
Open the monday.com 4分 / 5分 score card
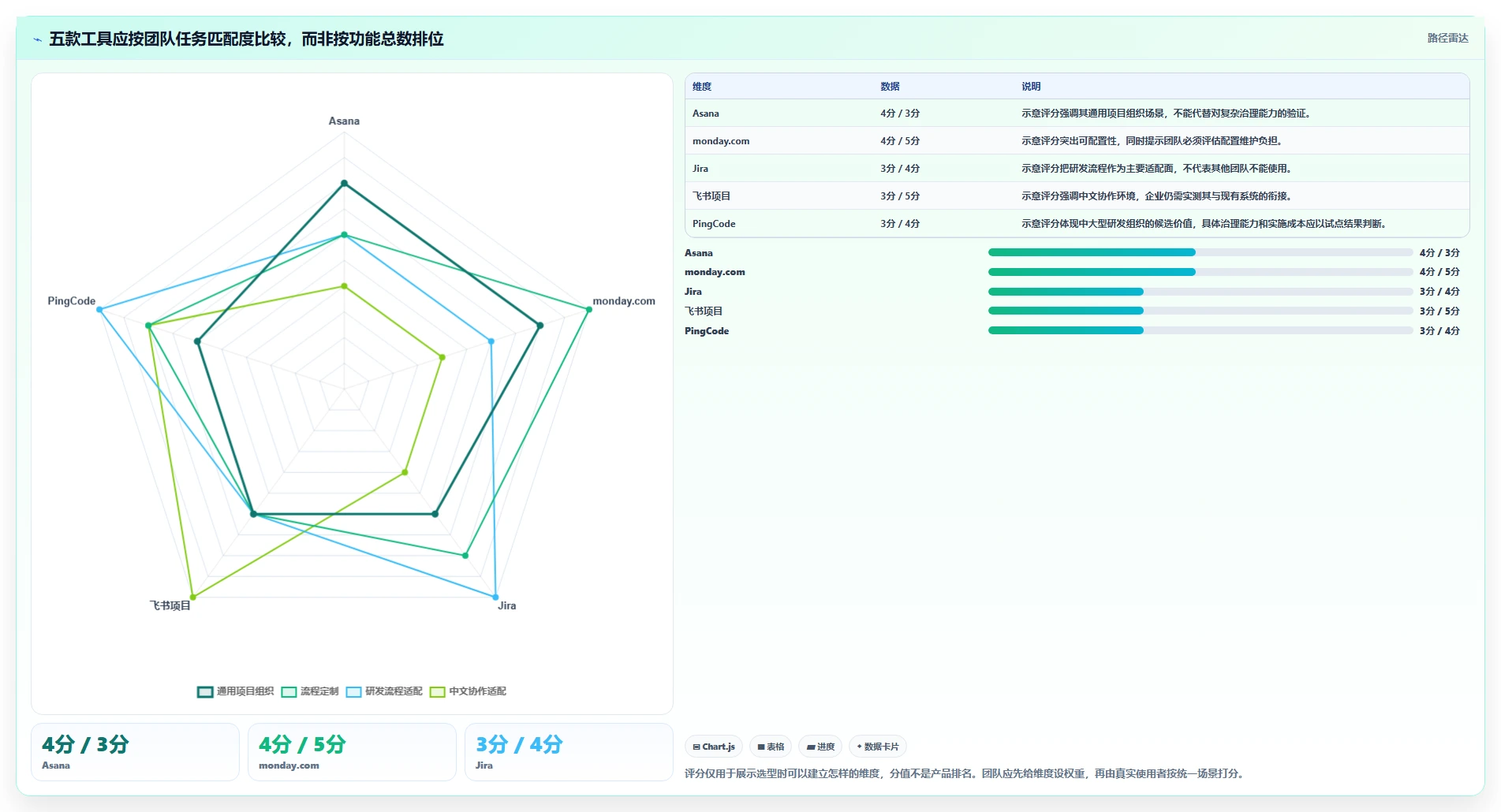[x=352, y=752]
